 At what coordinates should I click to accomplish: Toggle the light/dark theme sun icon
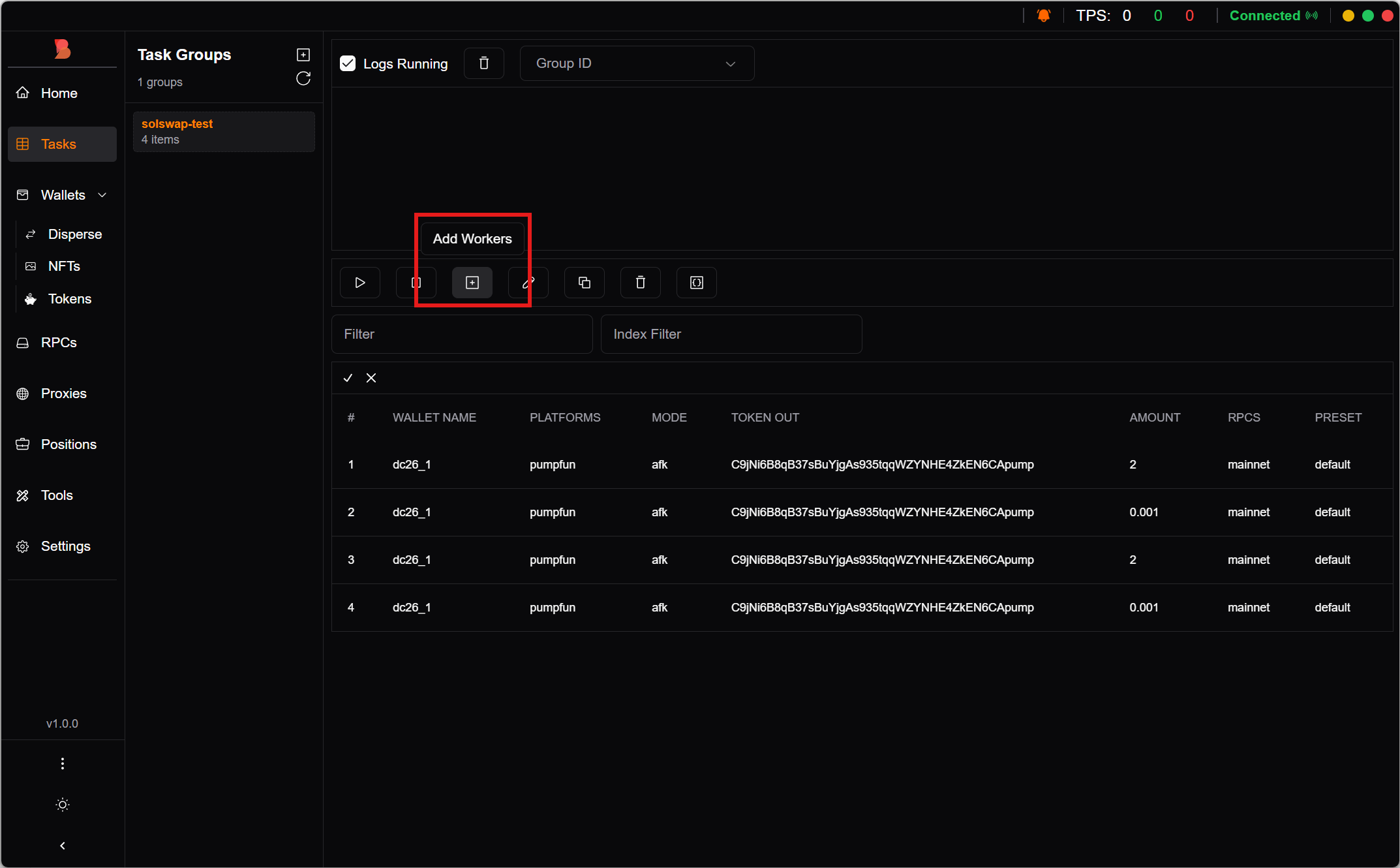[x=63, y=805]
